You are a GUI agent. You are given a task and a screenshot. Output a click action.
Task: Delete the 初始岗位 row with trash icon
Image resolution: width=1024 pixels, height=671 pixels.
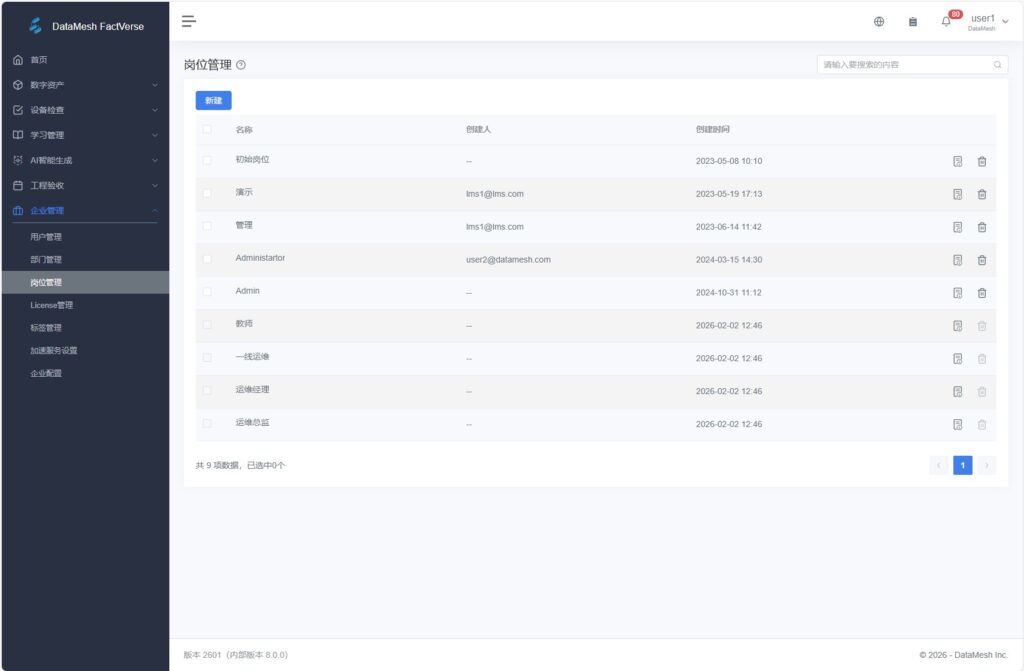pos(981,161)
